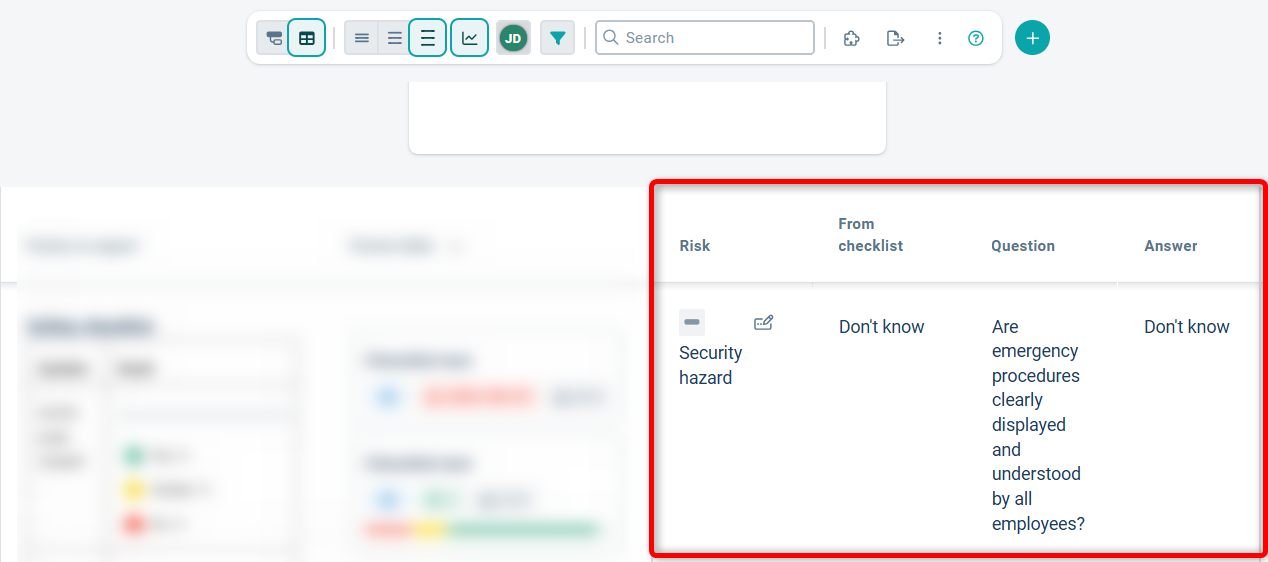
Task: Click into the Search field
Action: click(705, 38)
